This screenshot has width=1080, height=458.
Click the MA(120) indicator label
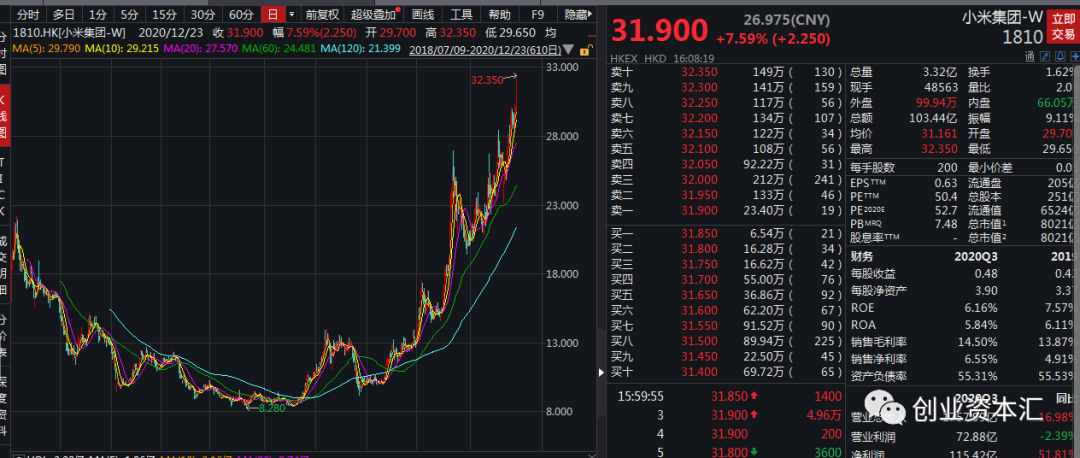[x=360, y=48]
